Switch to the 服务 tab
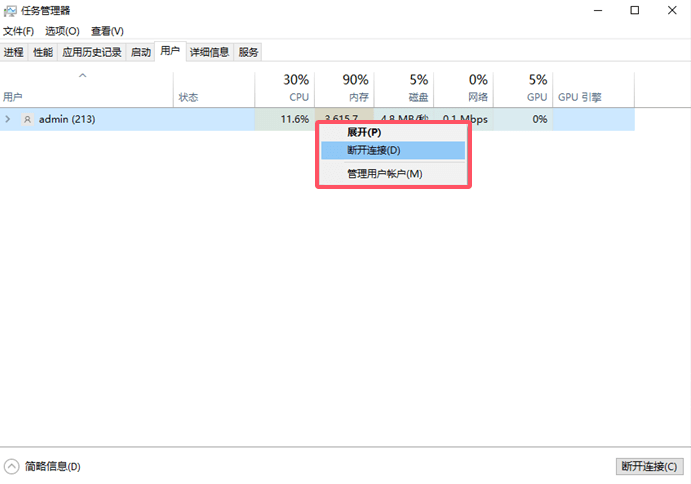 click(x=248, y=52)
